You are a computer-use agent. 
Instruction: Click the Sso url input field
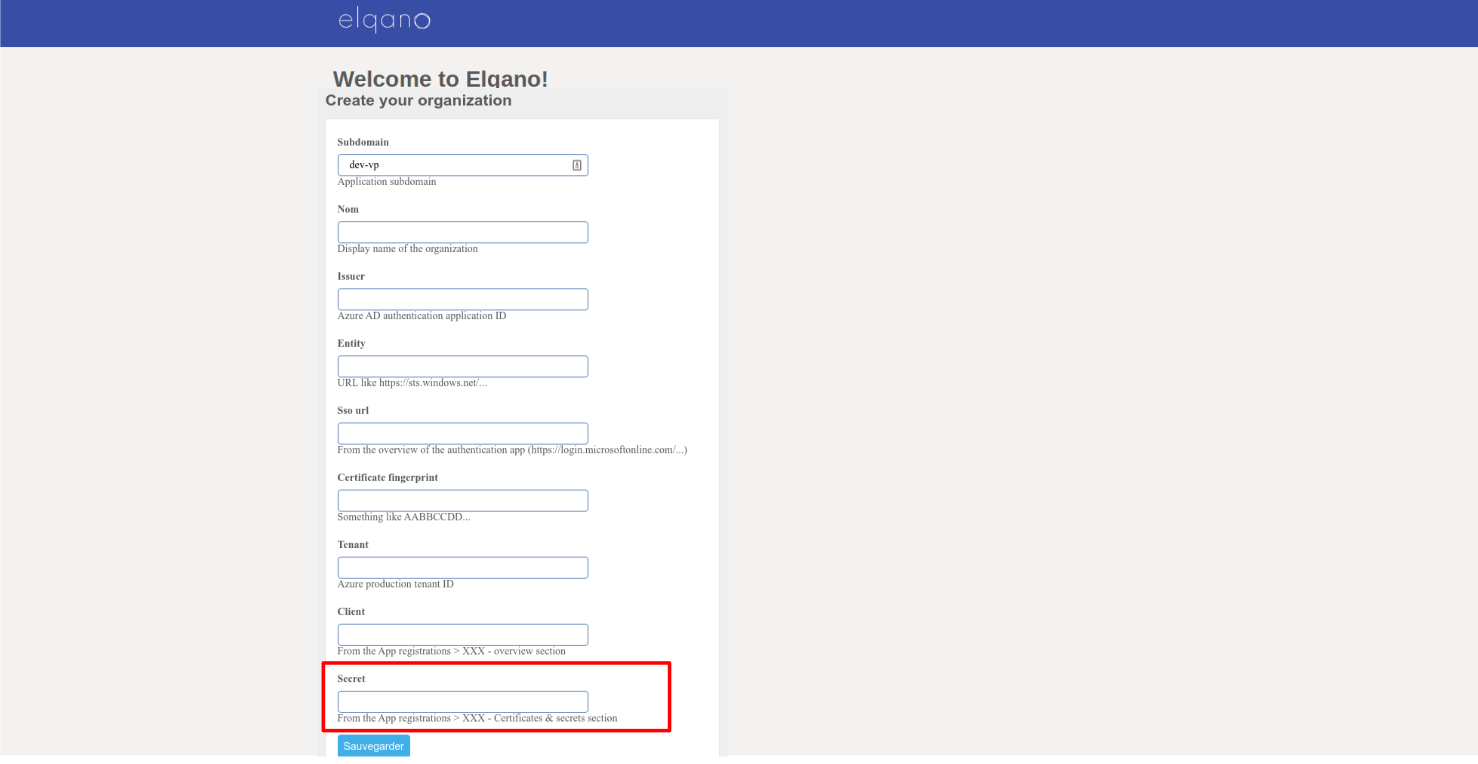(463, 433)
